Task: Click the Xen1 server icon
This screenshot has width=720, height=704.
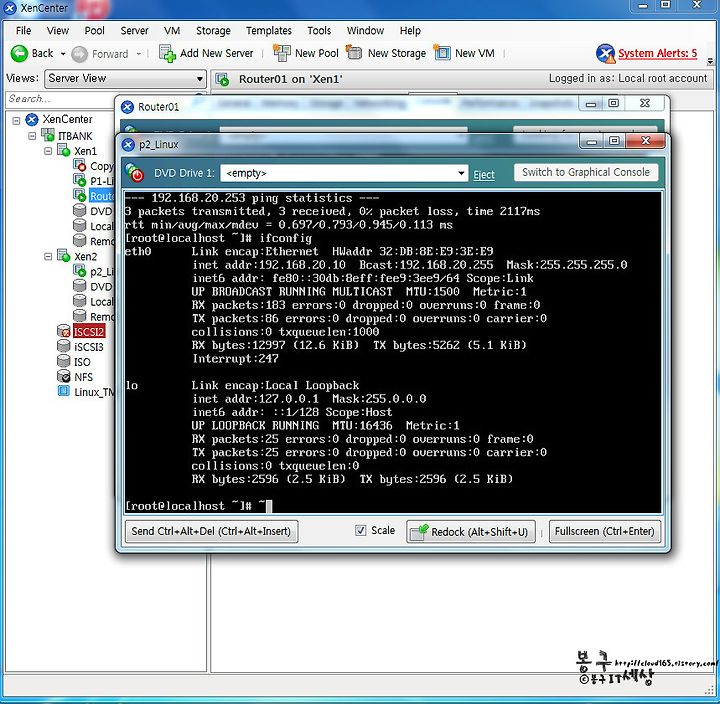Action: point(63,150)
